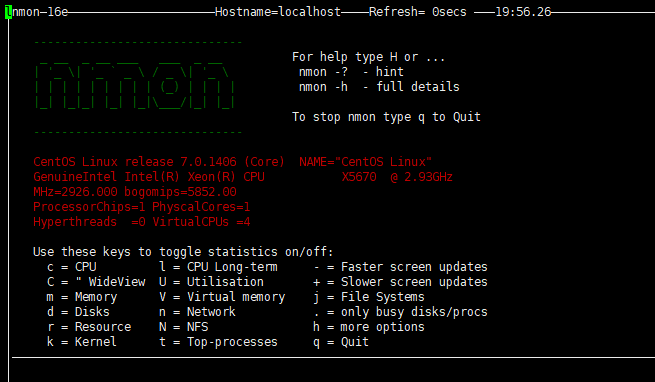Click the 'r = Resource' key option
This screenshot has width=655, height=382.
pyautogui.click(x=89, y=327)
